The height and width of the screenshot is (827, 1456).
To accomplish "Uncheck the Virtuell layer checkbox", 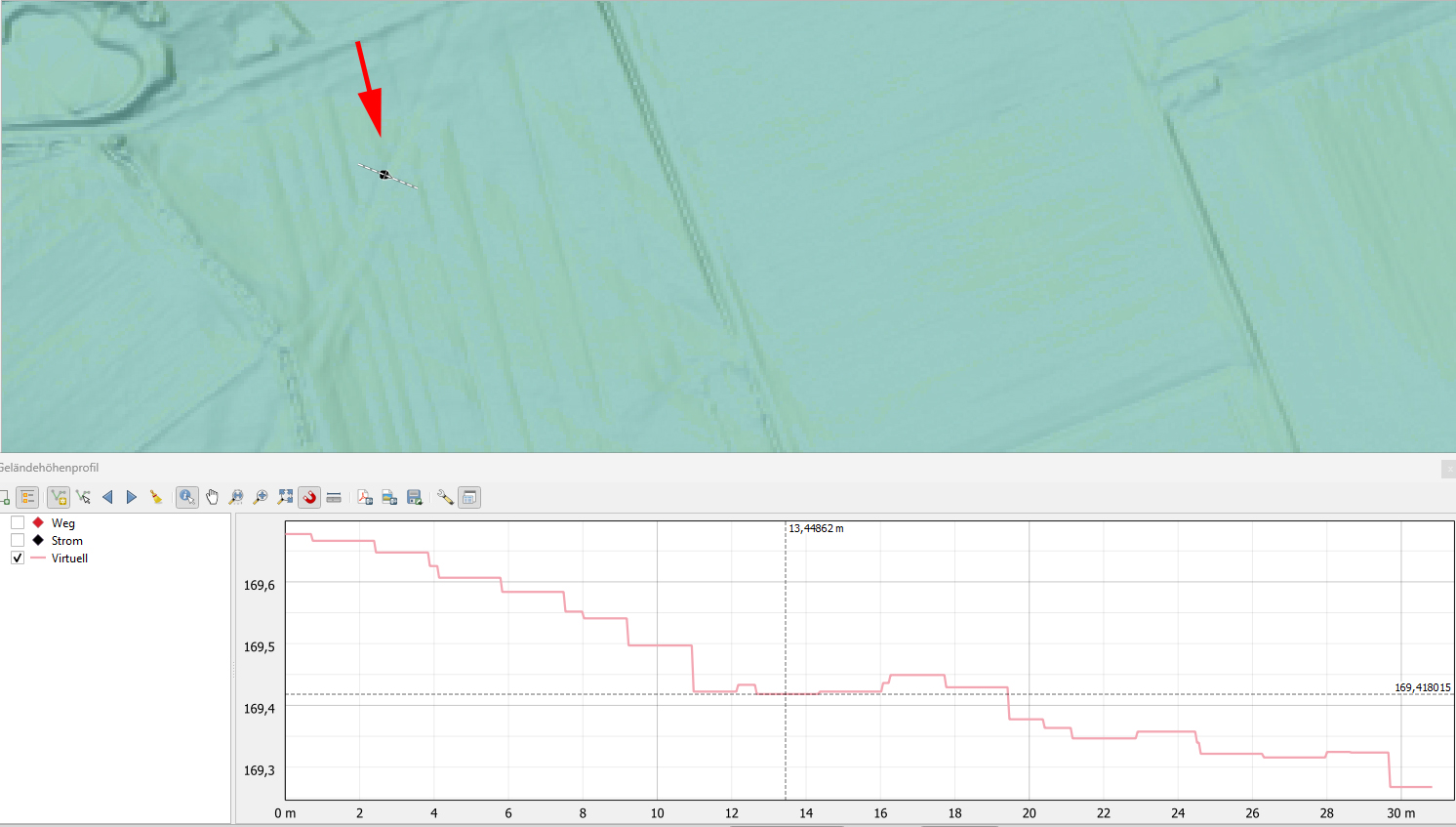I will 18,558.
